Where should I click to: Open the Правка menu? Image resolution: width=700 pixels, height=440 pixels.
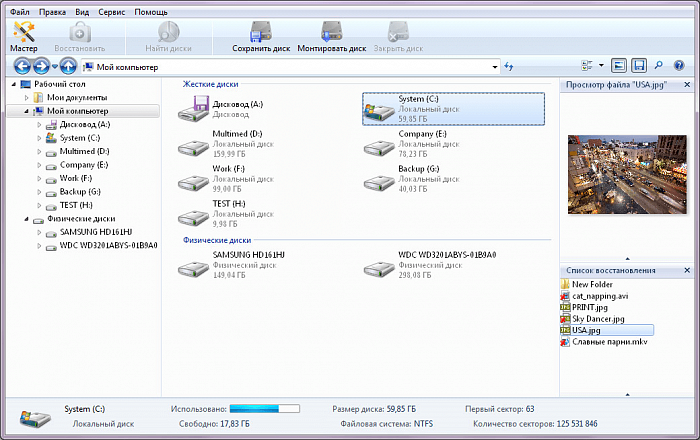coord(52,12)
